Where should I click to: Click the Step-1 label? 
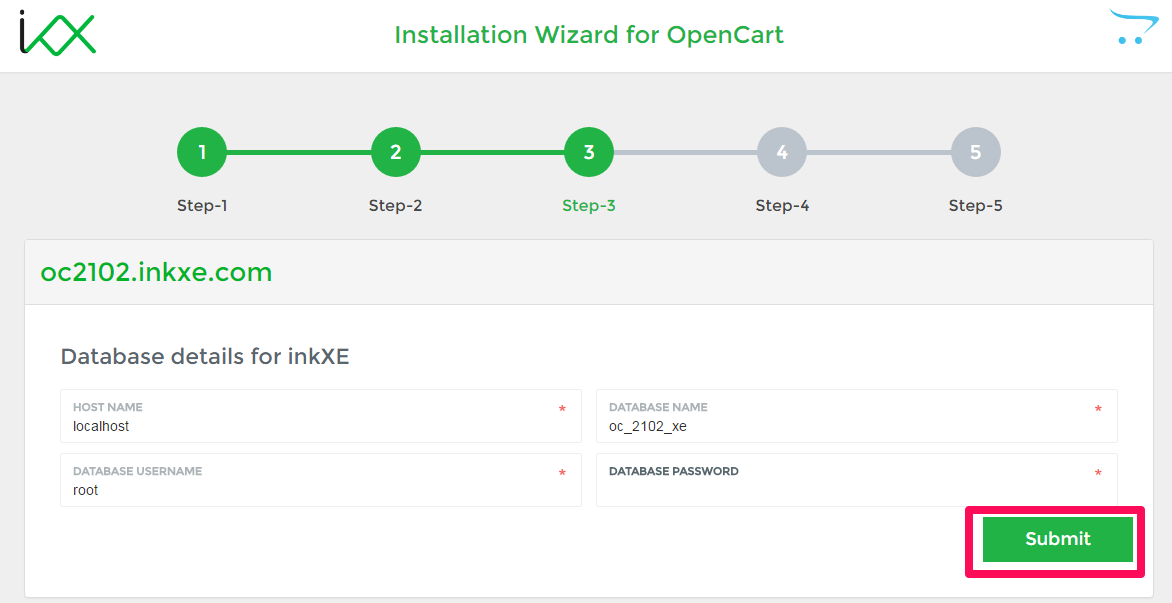click(x=202, y=205)
